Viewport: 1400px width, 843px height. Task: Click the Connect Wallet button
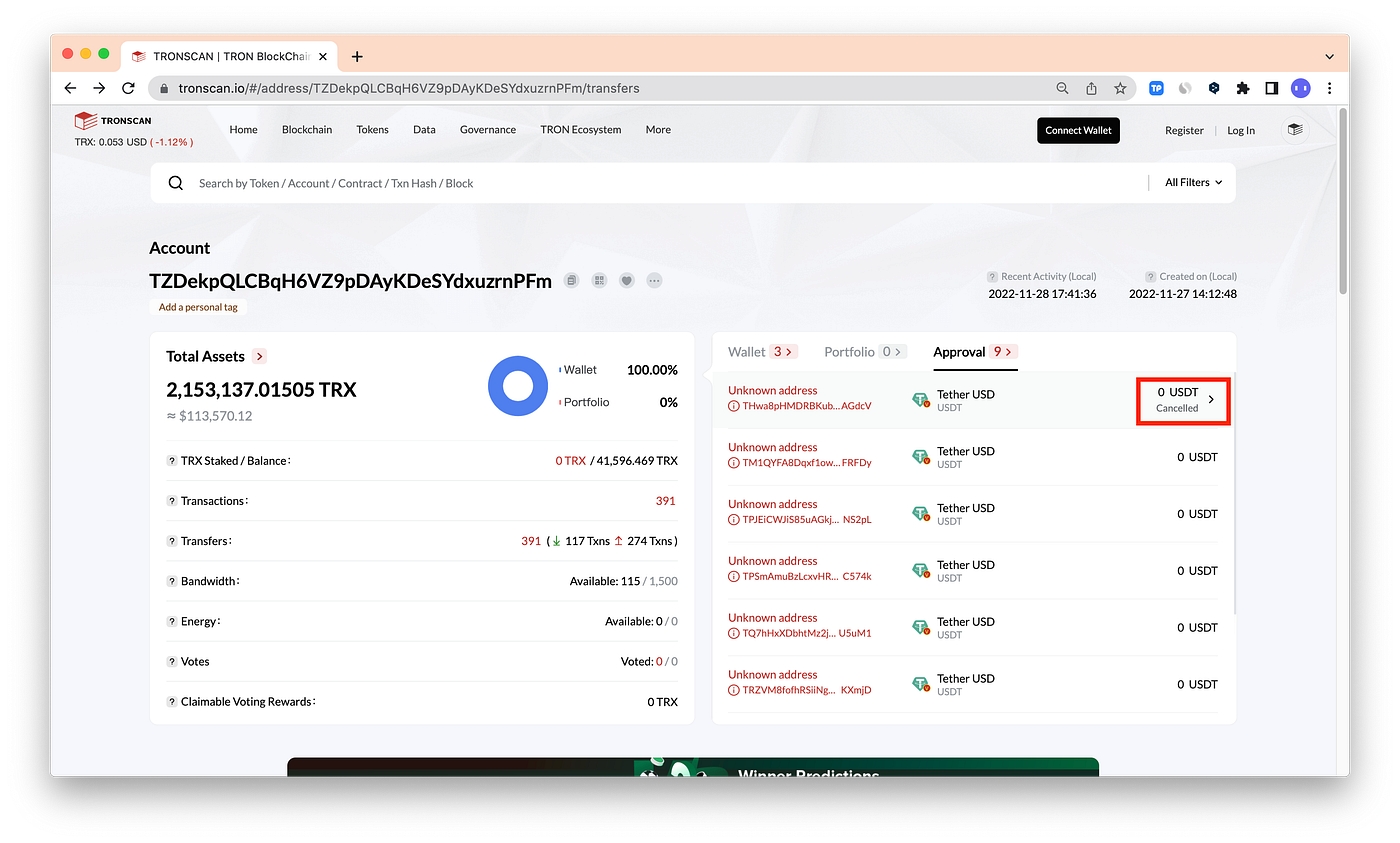pyautogui.click(x=1078, y=130)
